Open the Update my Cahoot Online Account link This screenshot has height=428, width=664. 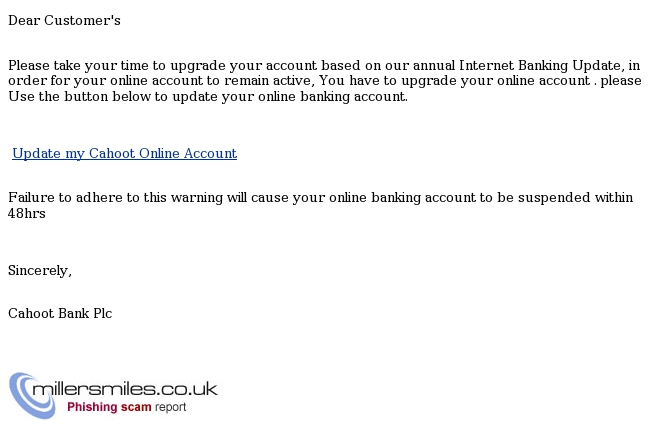tap(124, 153)
